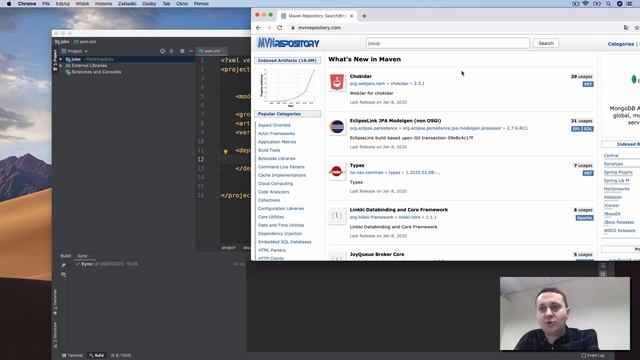Select the pom.xml editor tab in IntelliJ
The width and height of the screenshot is (640, 360).
(x=212, y=51)
